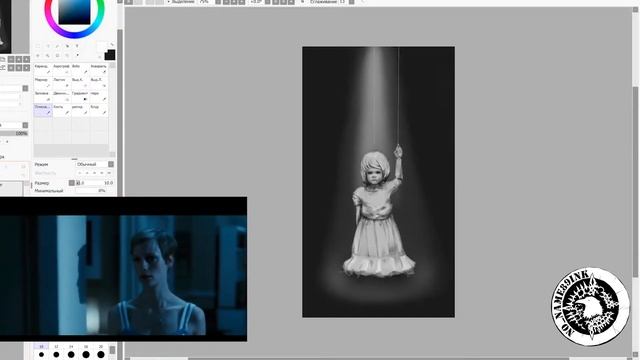Choose the eyedropper color picker tool
The height and width of the screenshot is (360, 640).
click(x=77, y=56)
